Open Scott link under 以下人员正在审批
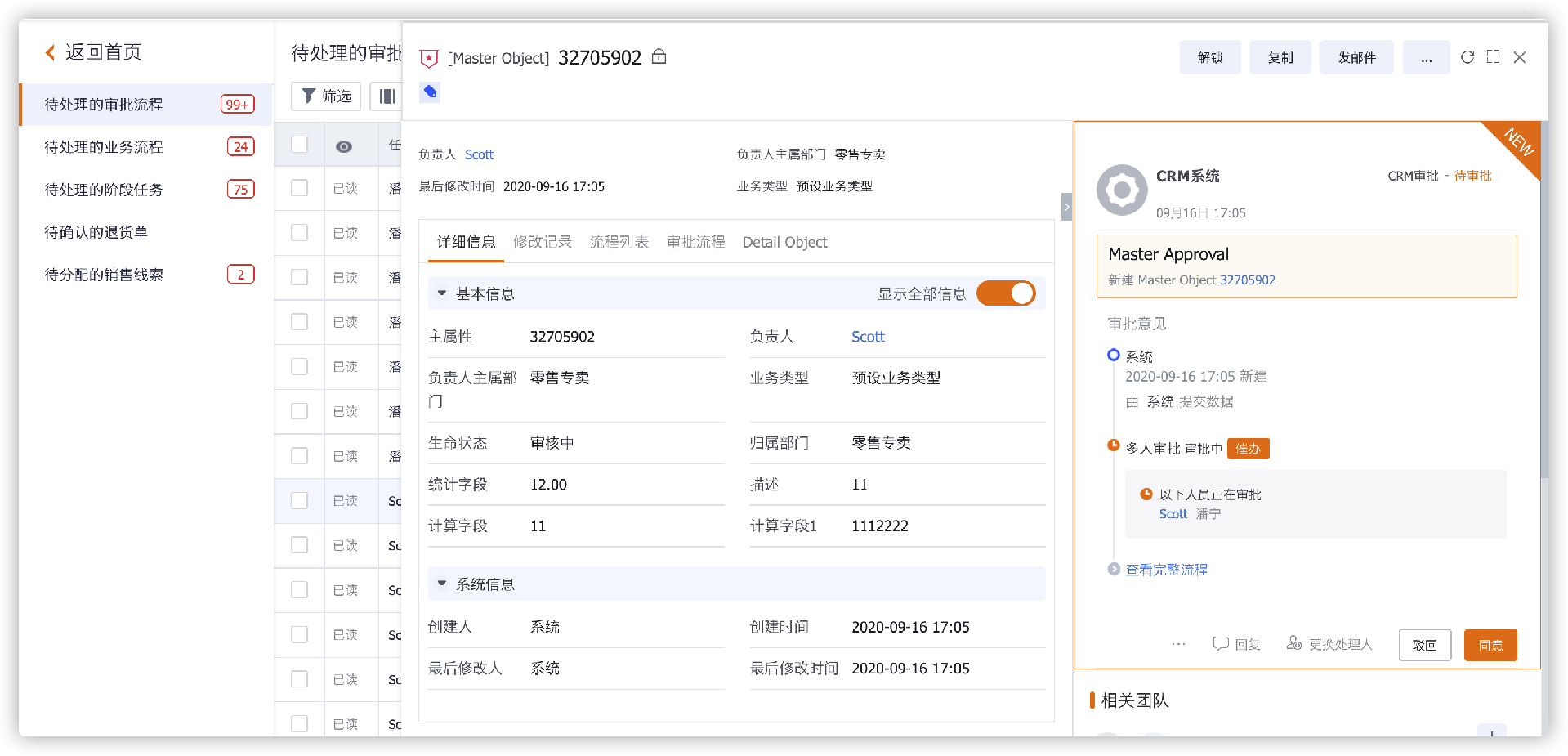 click(x=1173, y=514)
